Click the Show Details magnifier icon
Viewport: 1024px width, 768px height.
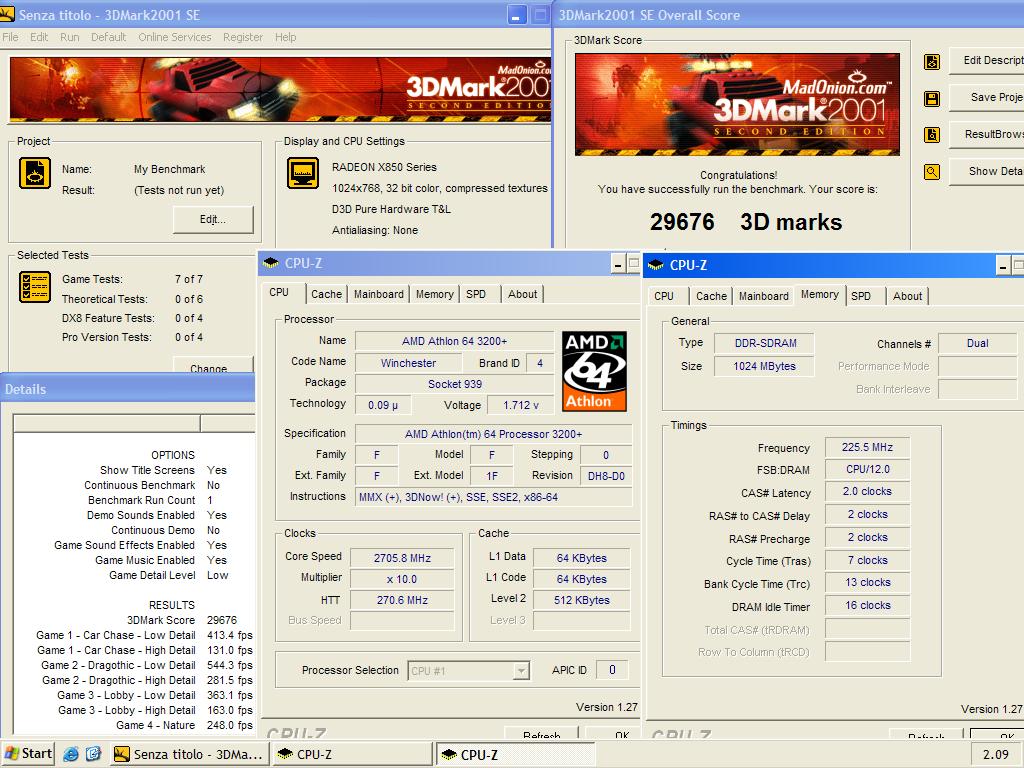(x=932, y=172)
